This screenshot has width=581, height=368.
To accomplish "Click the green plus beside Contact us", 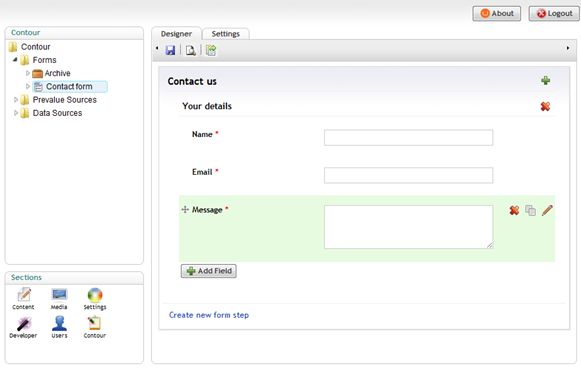I will (x=545, y=80).
